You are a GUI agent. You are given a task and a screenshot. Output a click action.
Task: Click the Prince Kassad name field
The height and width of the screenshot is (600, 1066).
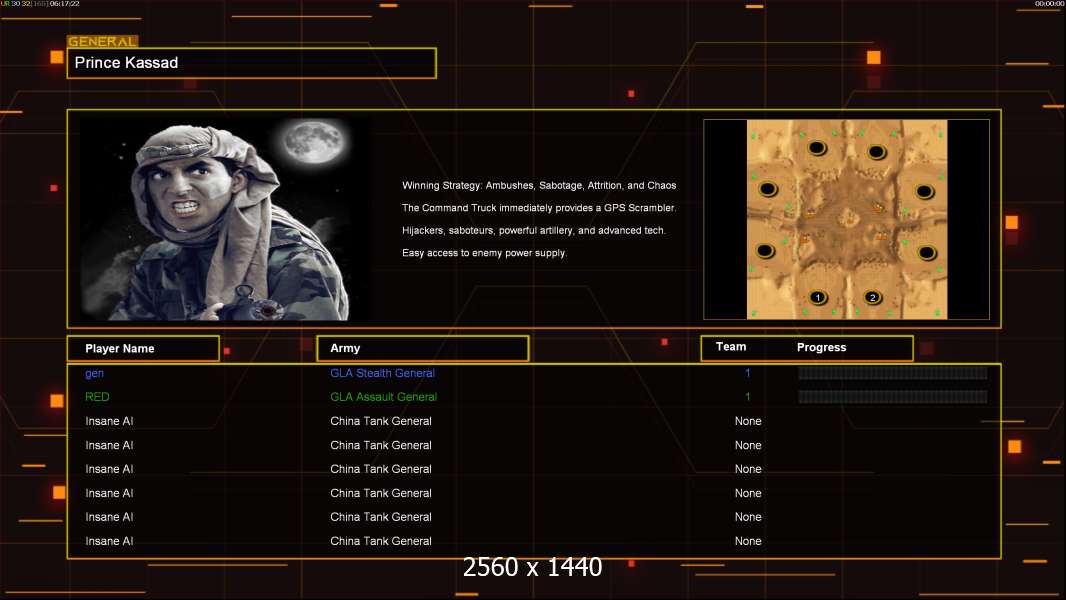point(251,63)
